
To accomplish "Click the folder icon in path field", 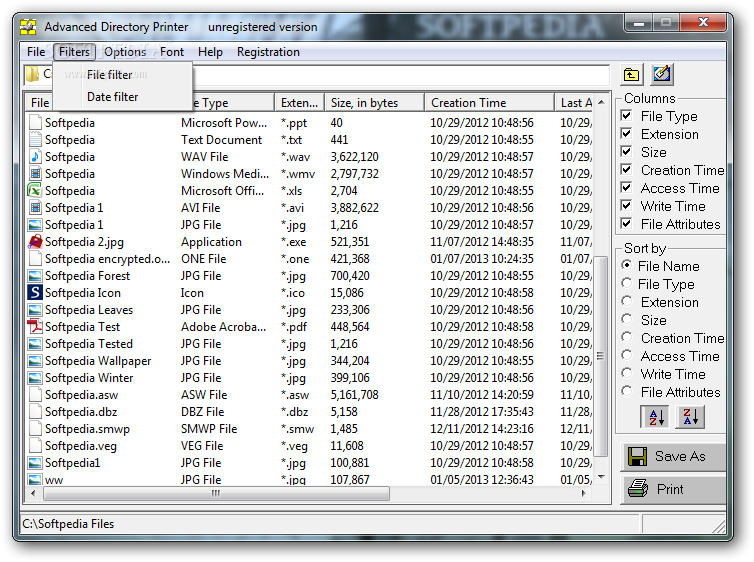I will (x=32, y=75).
